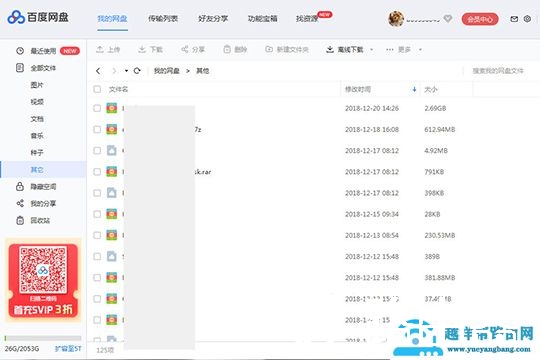Click the archive icon of the 2.69GB file

click(112, 108)
